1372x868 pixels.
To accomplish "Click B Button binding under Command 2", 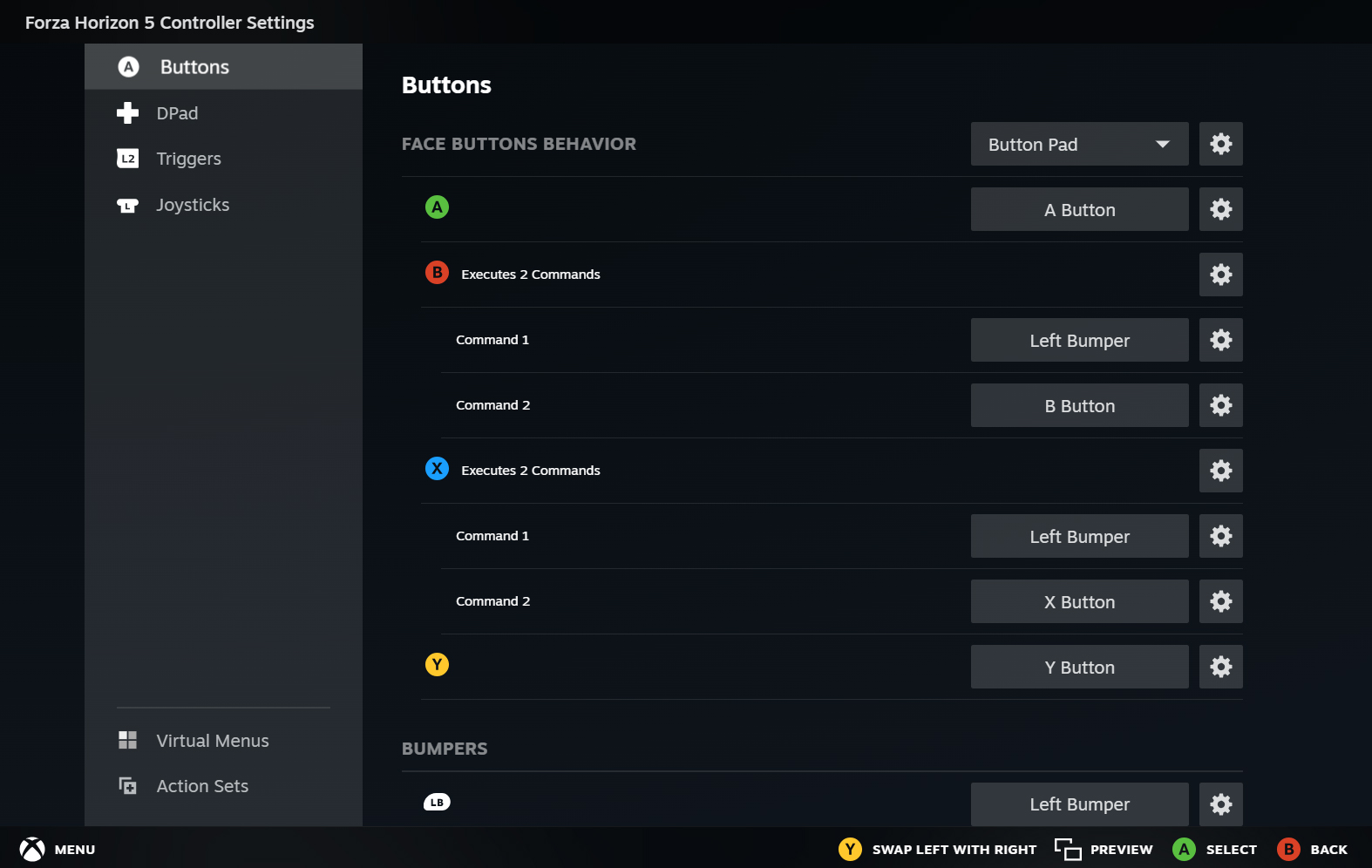I will click(x=1079, y=405).
